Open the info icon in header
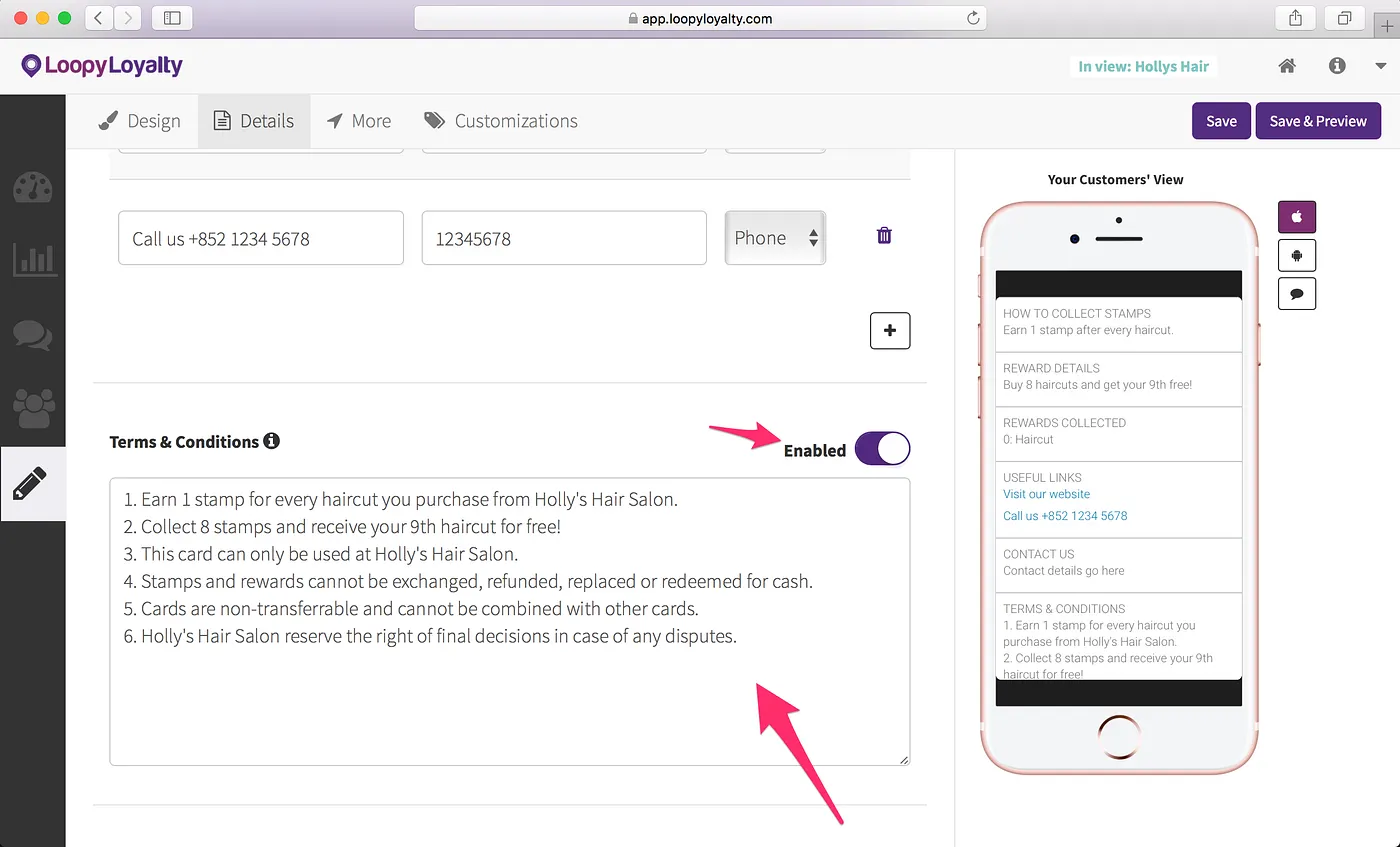Image resolution: width=1400 pixels, height=847 pixels. [1337, 66]
